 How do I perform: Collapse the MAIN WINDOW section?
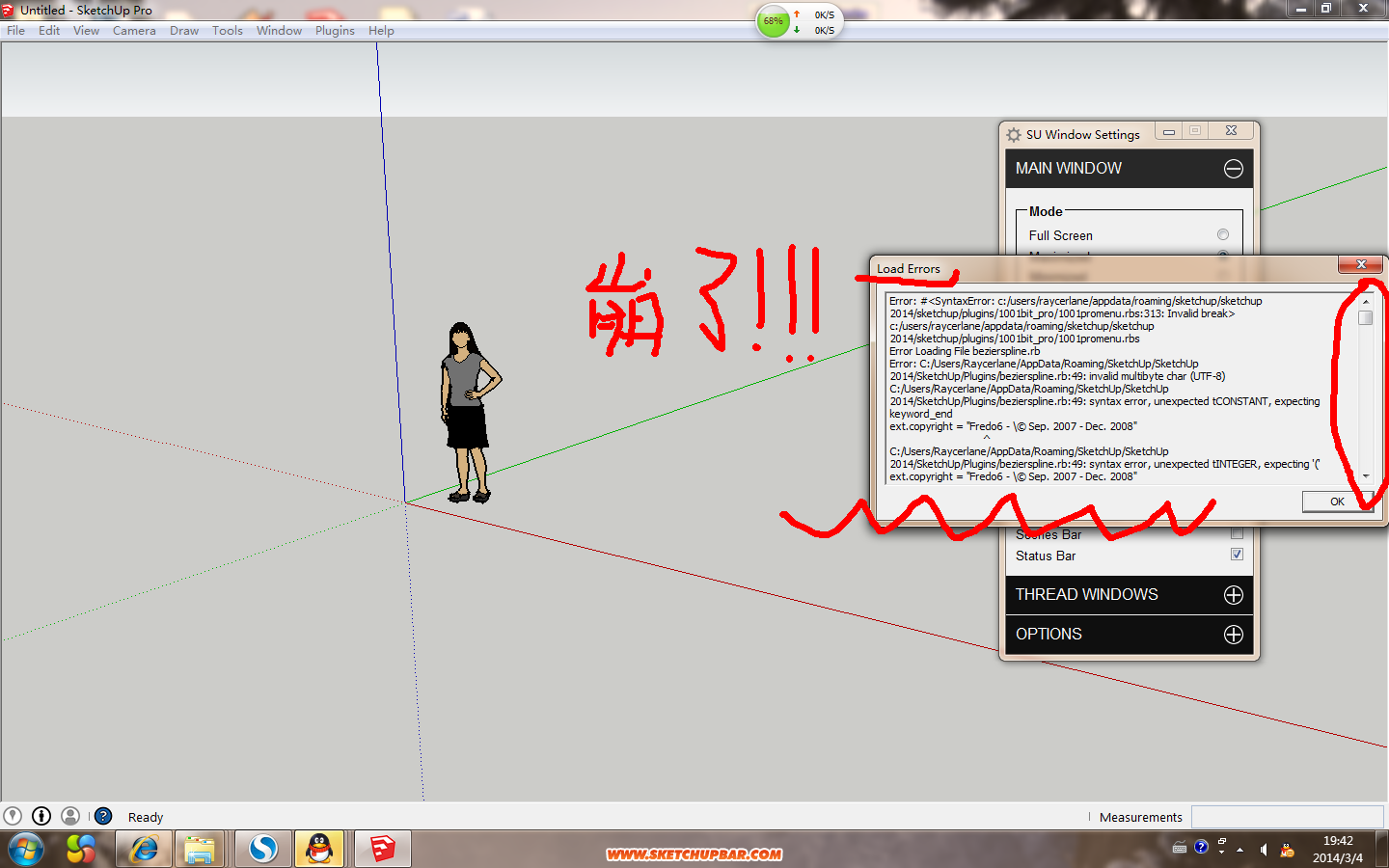coord(1233,169)
